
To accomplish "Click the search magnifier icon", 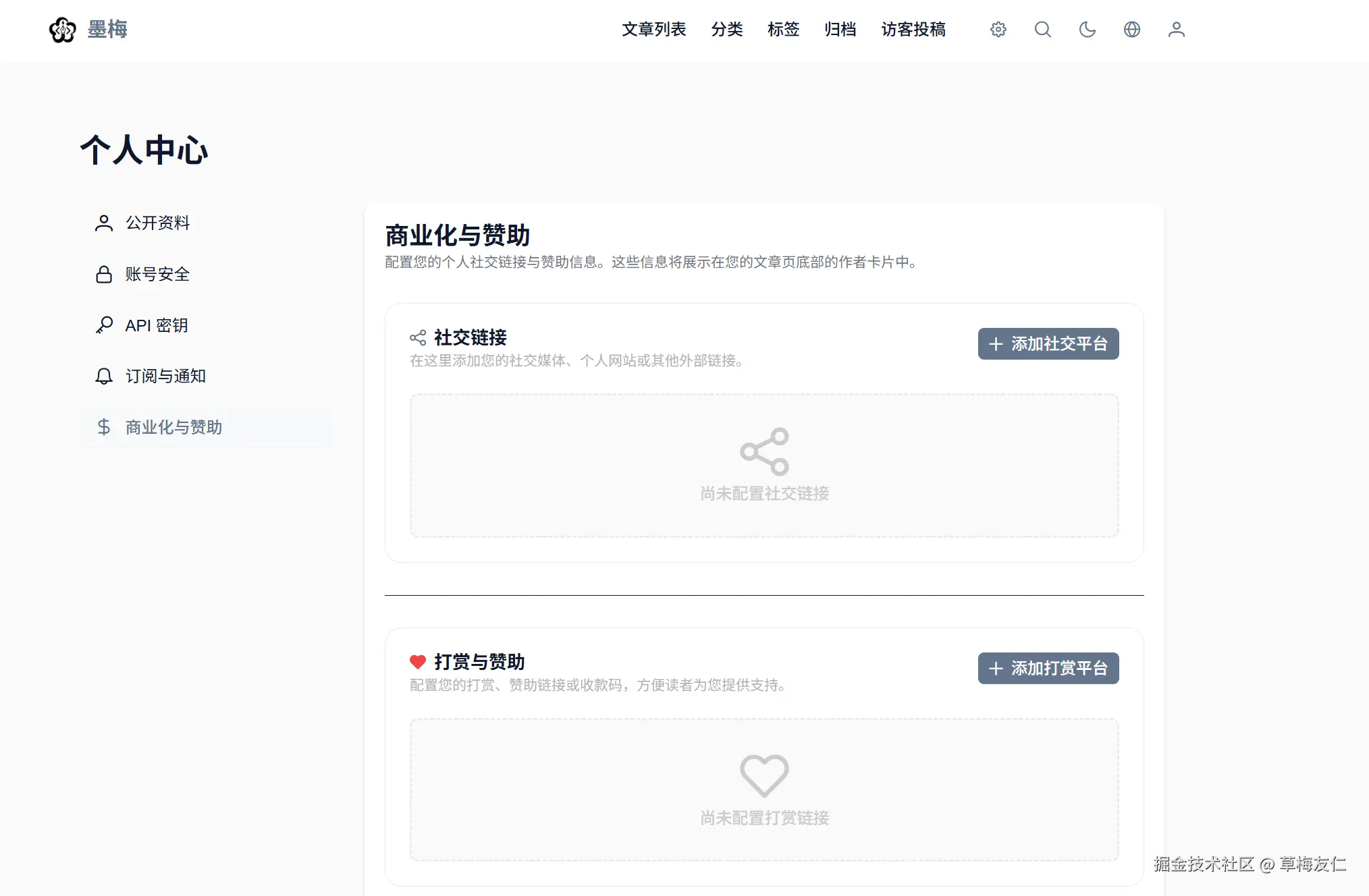I will coord(1043,30).
